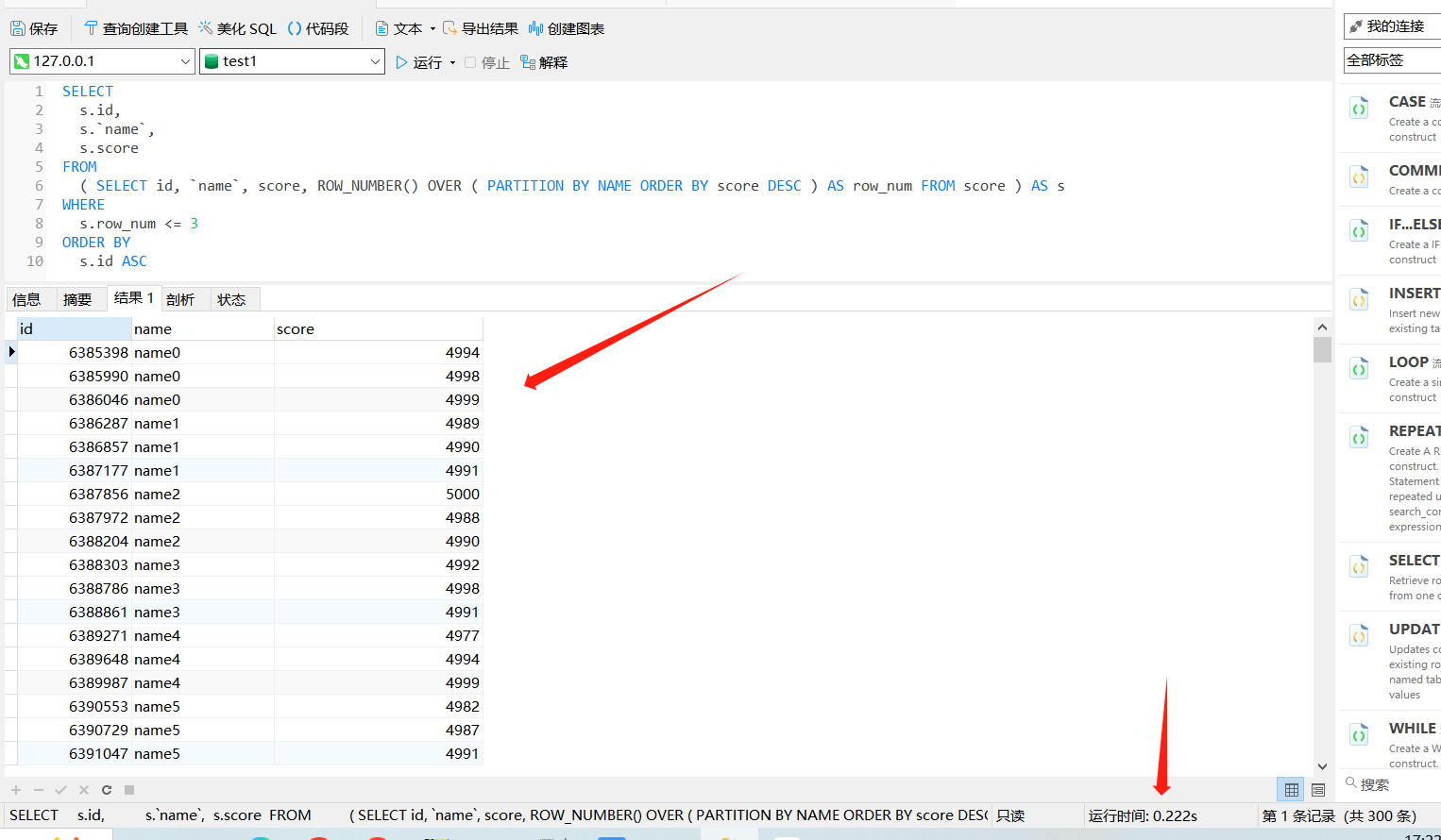Click the delete record minus icon
Image resolution: width=1441 pixels, height=840 pixels.
[39, 790]
